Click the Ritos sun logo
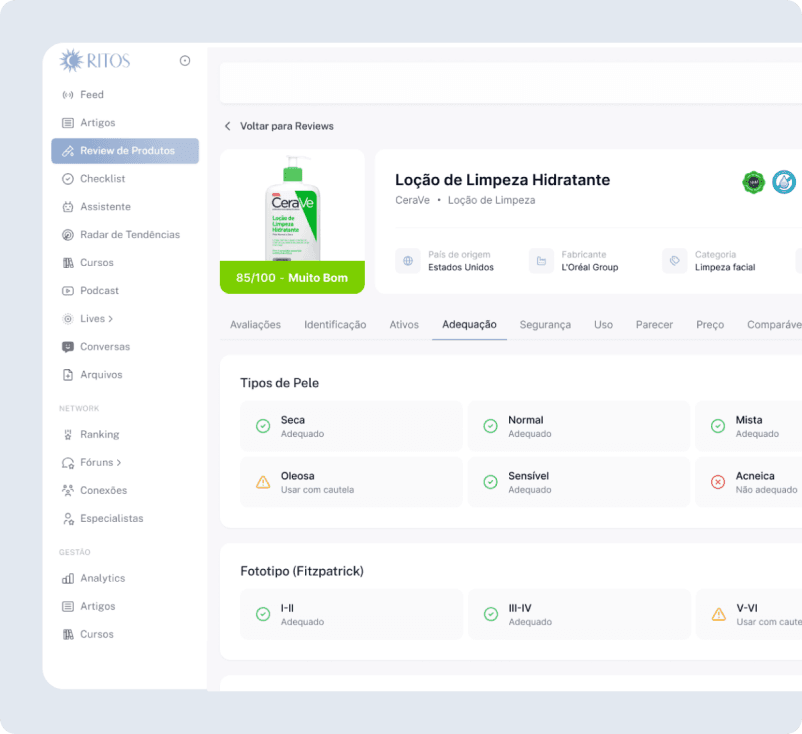The height and width of the screenshot is (734, 802). [x=71, y=60]
